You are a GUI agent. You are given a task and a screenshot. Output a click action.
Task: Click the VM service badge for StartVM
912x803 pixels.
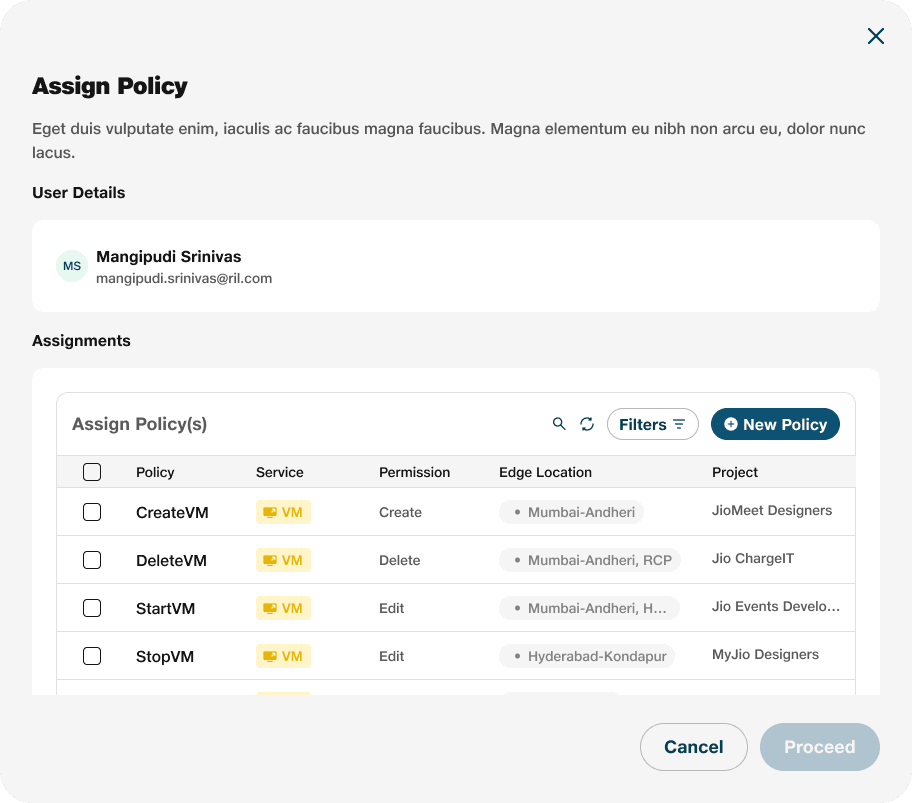pos(283,608)
